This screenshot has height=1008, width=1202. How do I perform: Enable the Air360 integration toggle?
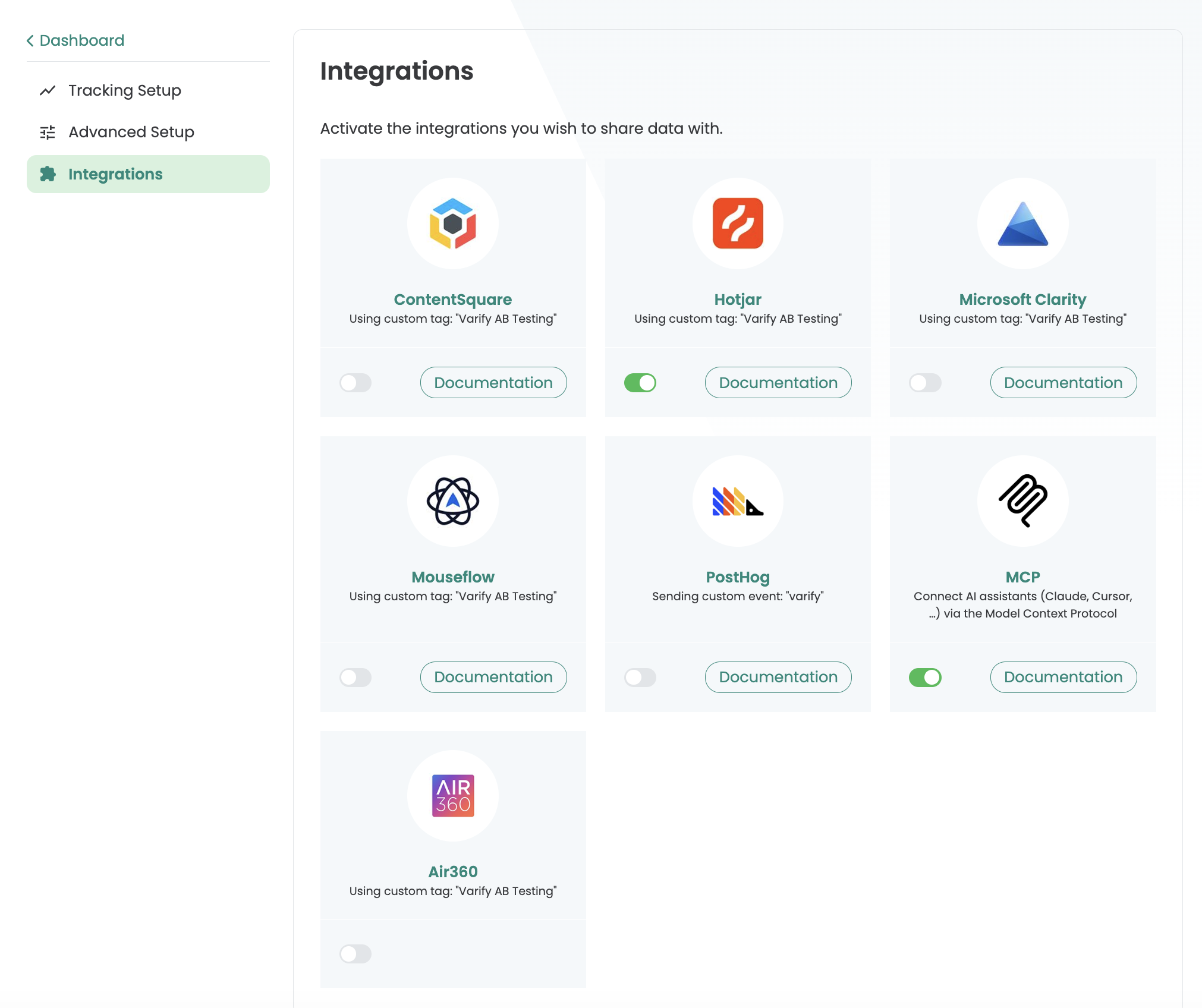[x=355, y=954]
